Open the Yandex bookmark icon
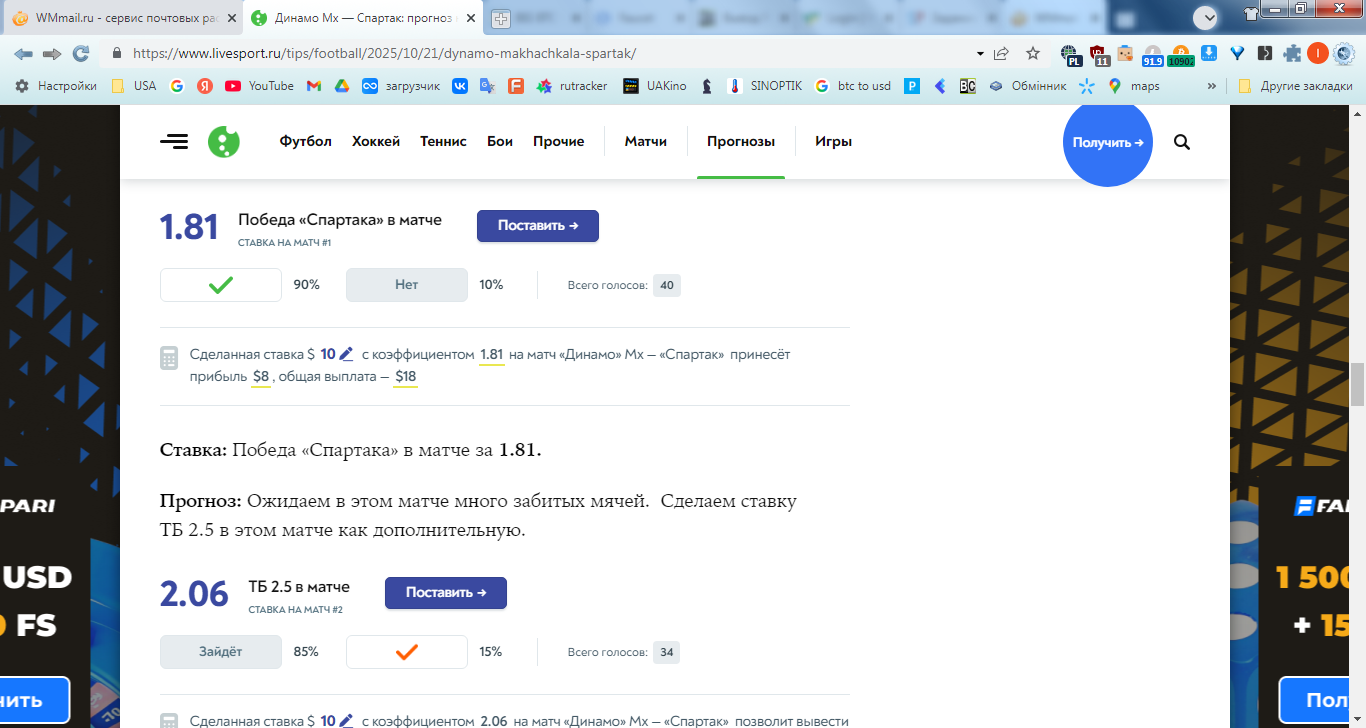1366x728 pixels. [x=205, y=86]
